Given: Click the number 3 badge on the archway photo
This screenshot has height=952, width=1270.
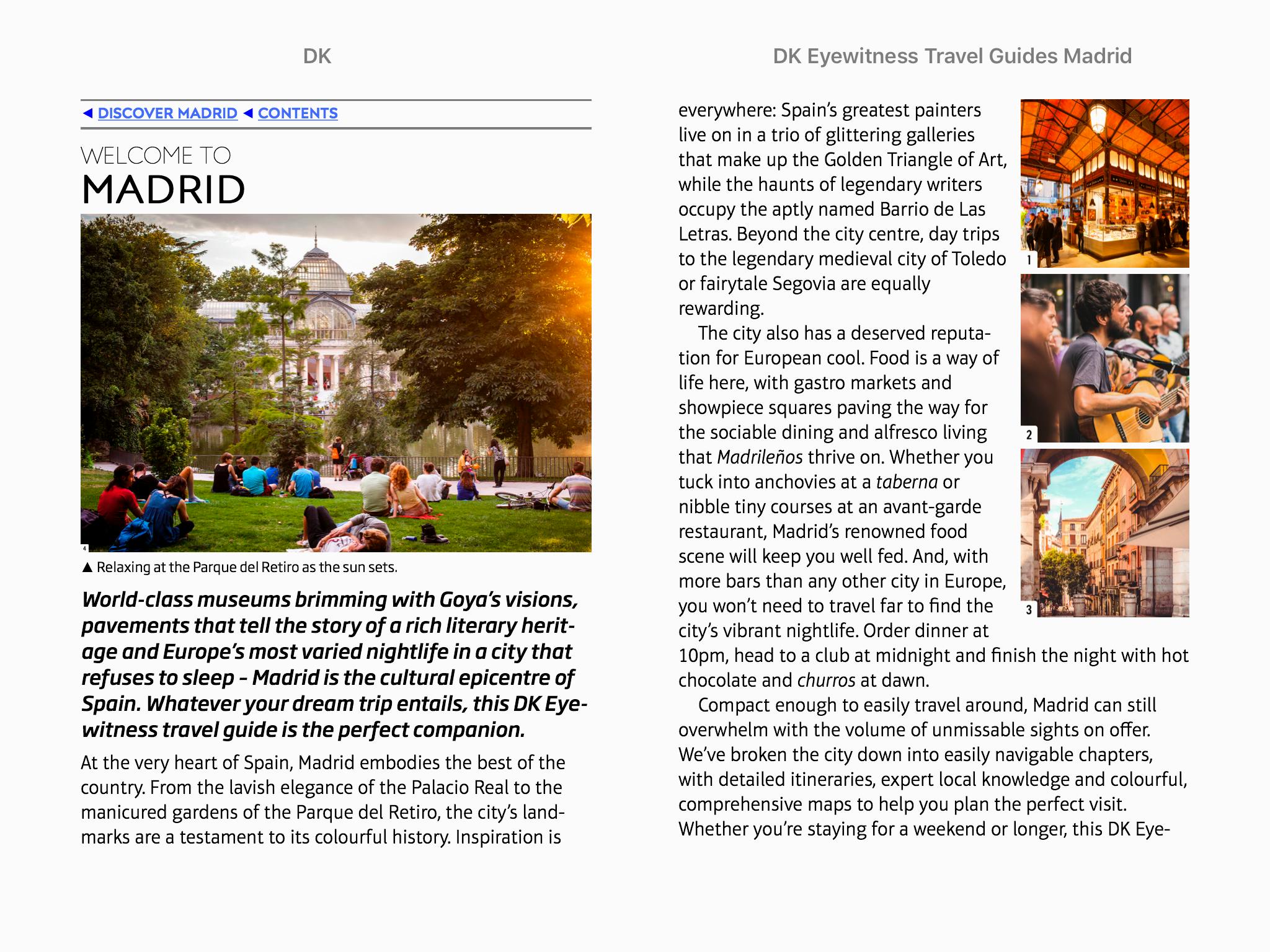Looking at the screenshot, I should pyautogui.click(x=1029, y=609).
